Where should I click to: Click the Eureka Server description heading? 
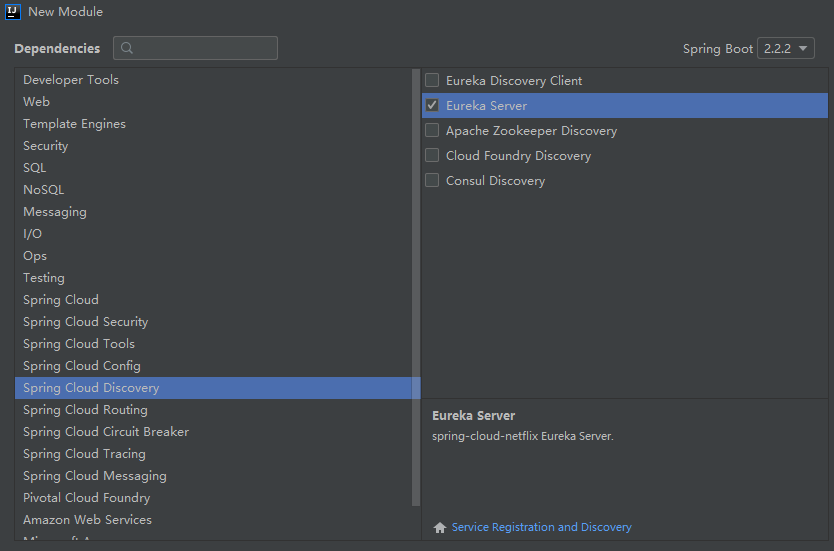(x=473, y=415)
